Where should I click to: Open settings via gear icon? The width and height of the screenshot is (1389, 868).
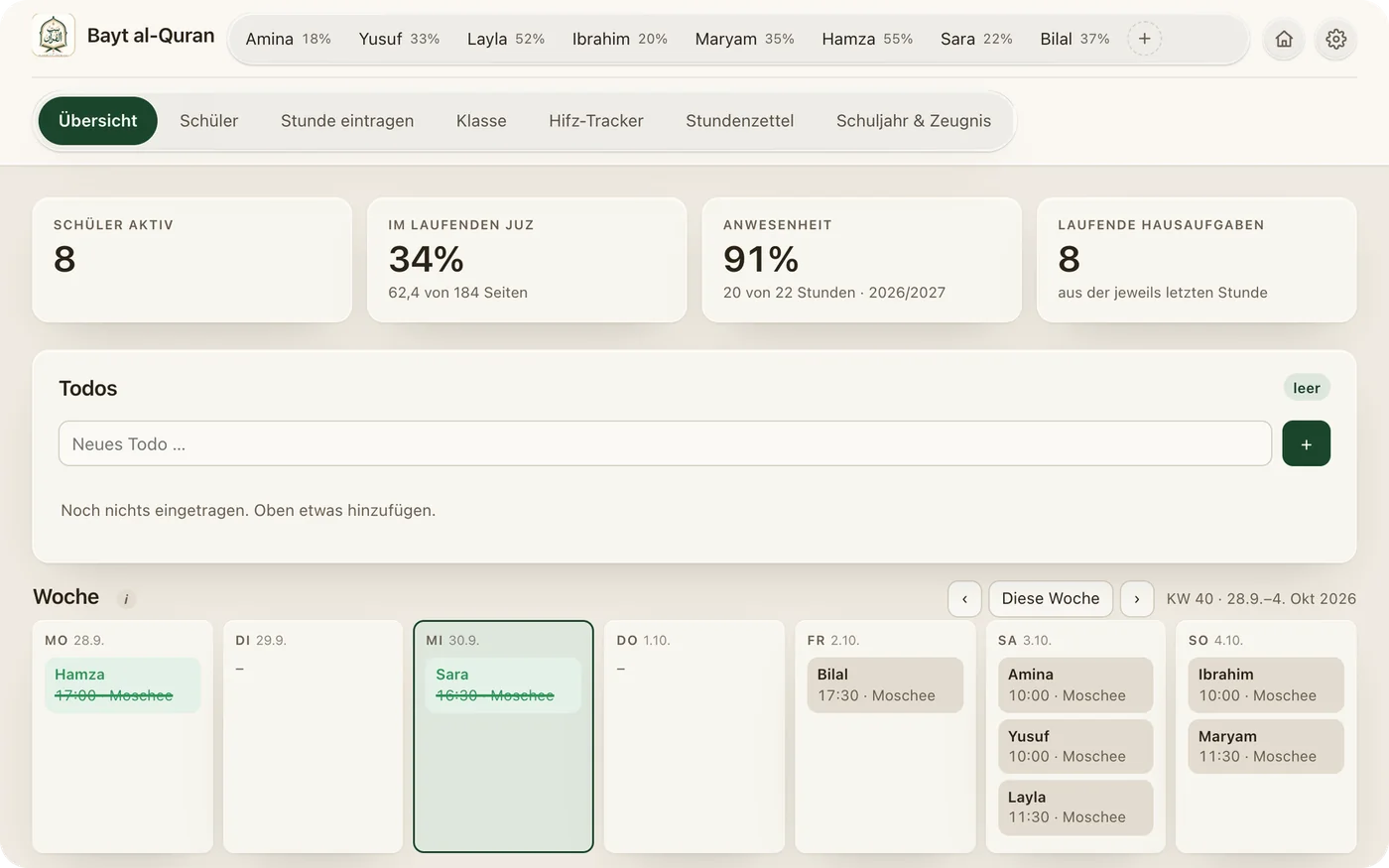(1336, 39)
